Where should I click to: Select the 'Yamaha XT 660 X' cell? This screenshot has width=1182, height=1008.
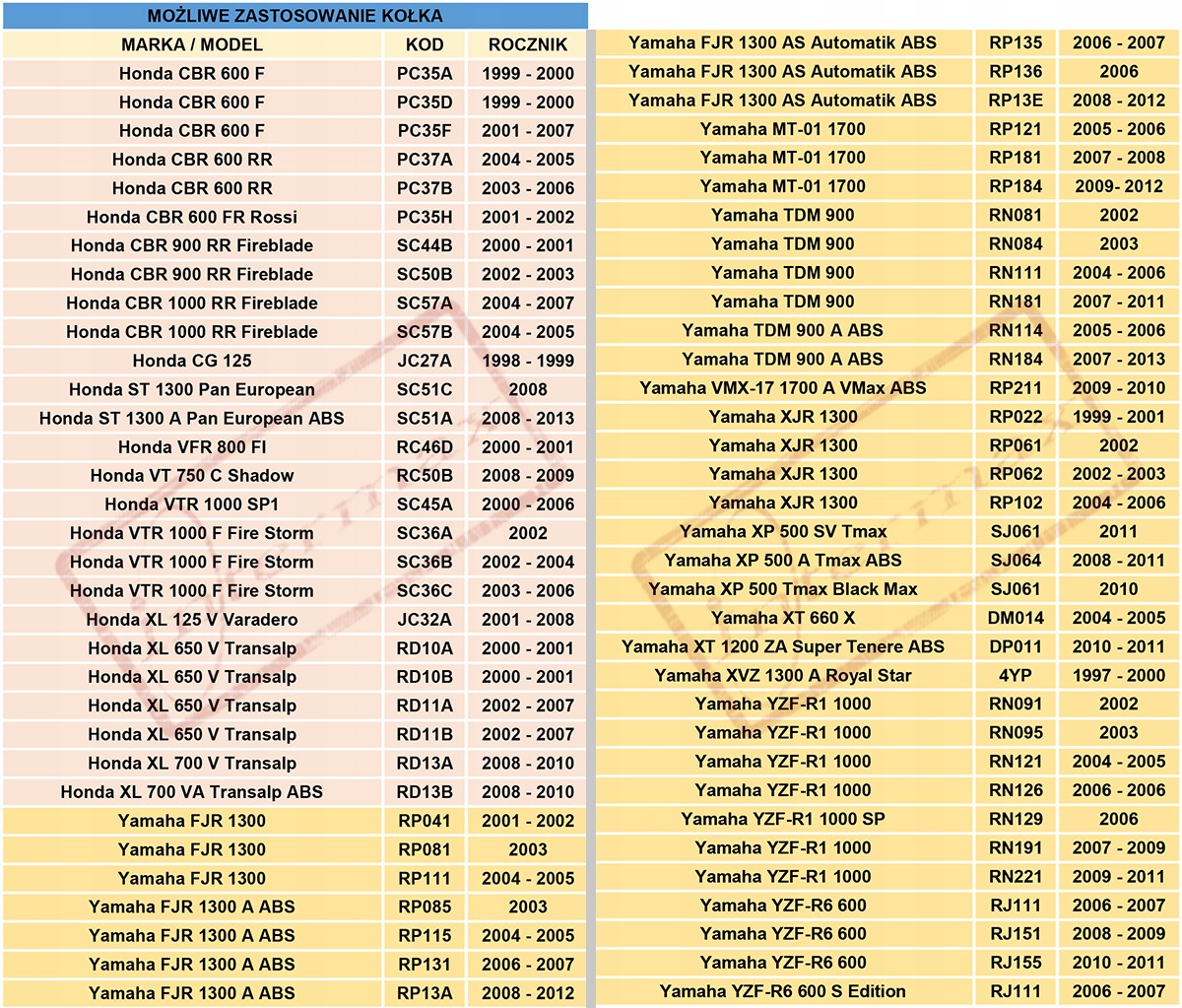783,618
